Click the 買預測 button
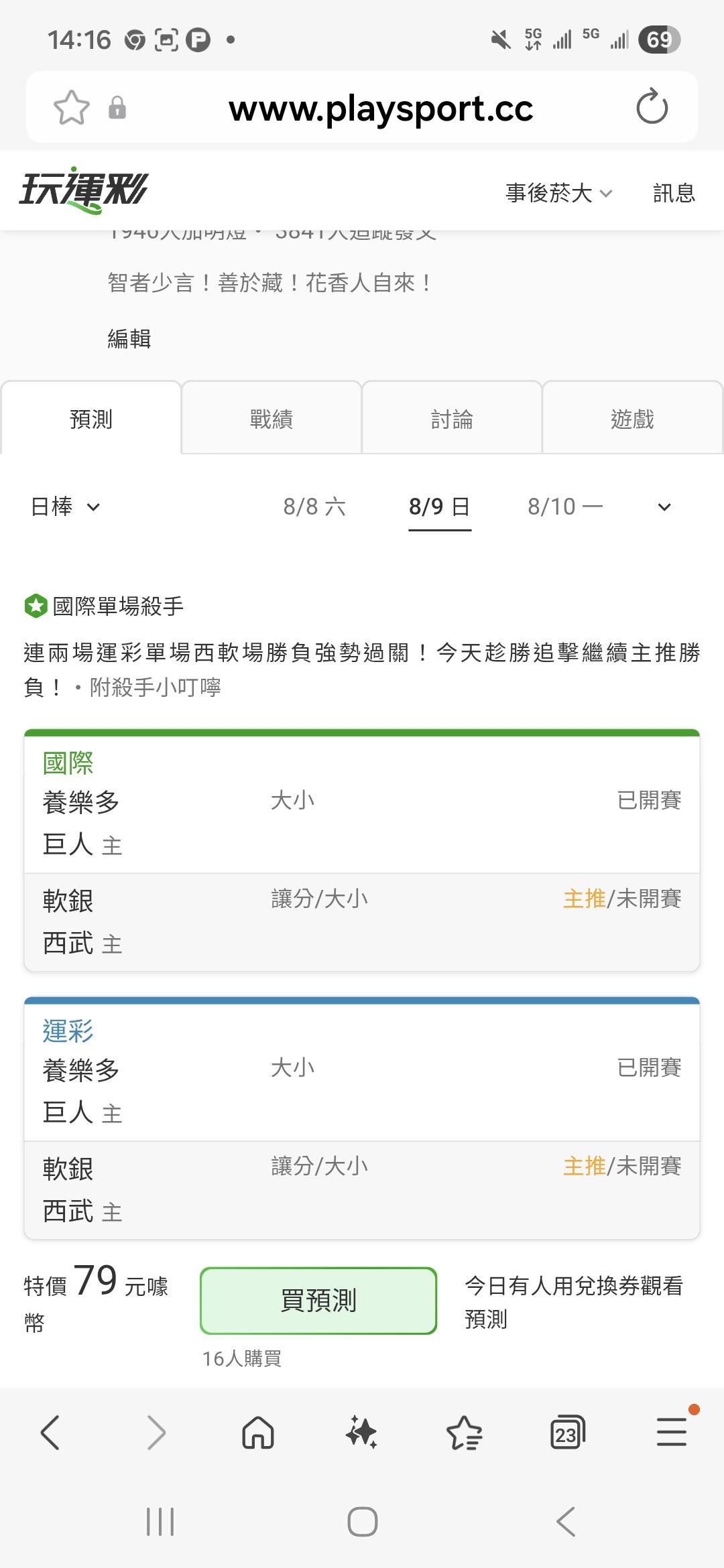The image size is (724, 1568). click(x=318, y=1300)
